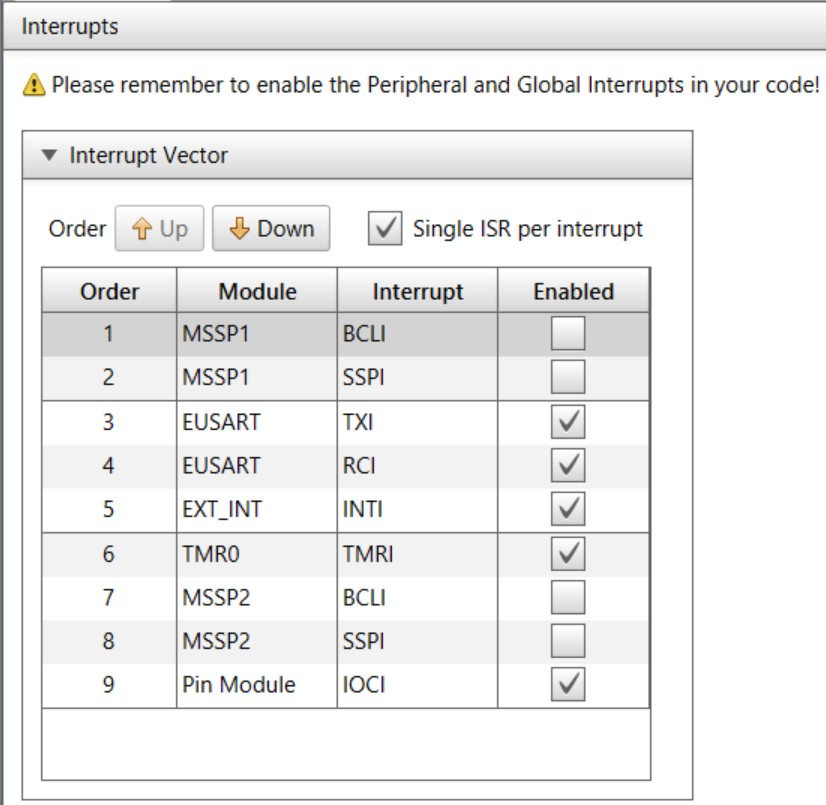Image resolution: width=826 pixels, height=805 pixels.
Task: Uncheck the EXT_INT INTI enabled box
Action: 568,510
